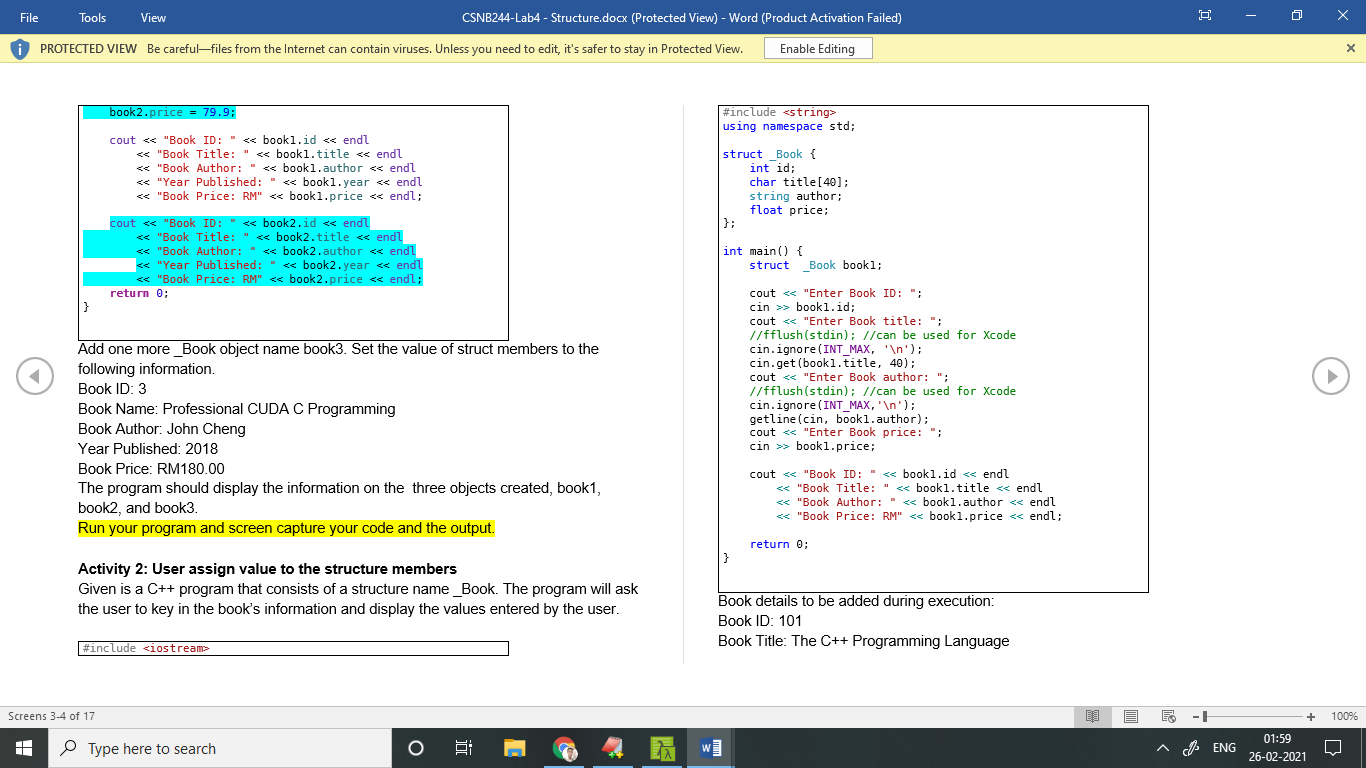Viewport: 1366px width, 768px height.
Task: Switch to Web Layout view
Action: point(1168,716)
